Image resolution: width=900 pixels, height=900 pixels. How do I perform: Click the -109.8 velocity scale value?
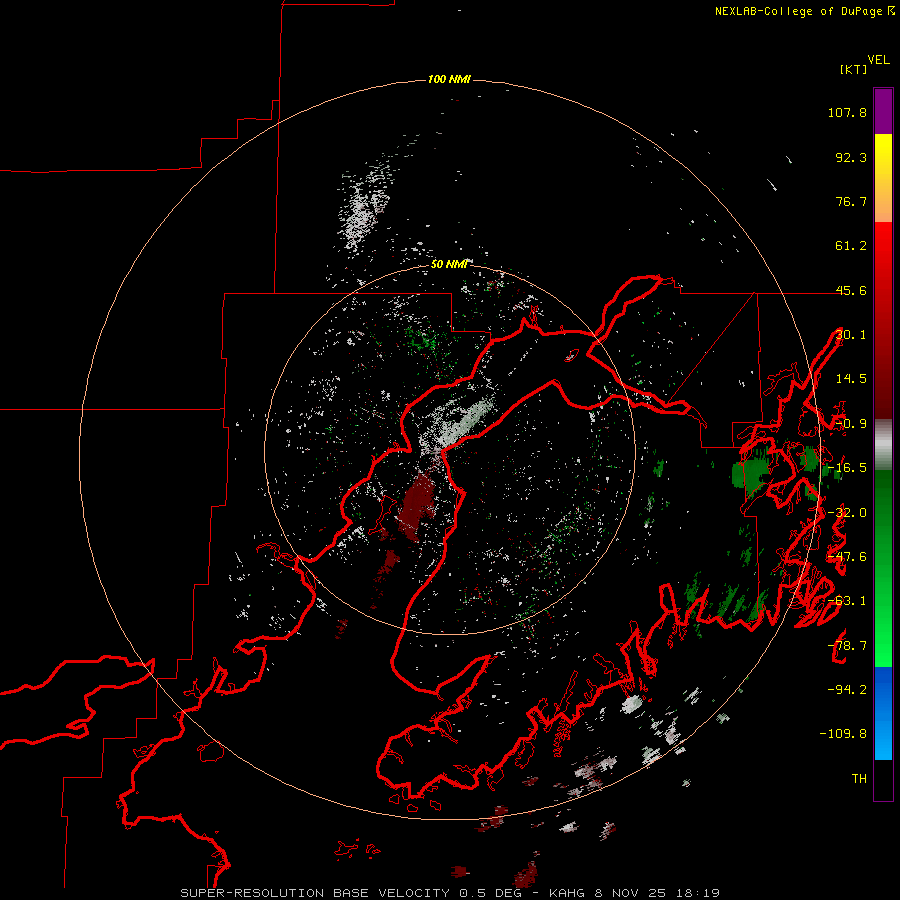tap(843, 734)
